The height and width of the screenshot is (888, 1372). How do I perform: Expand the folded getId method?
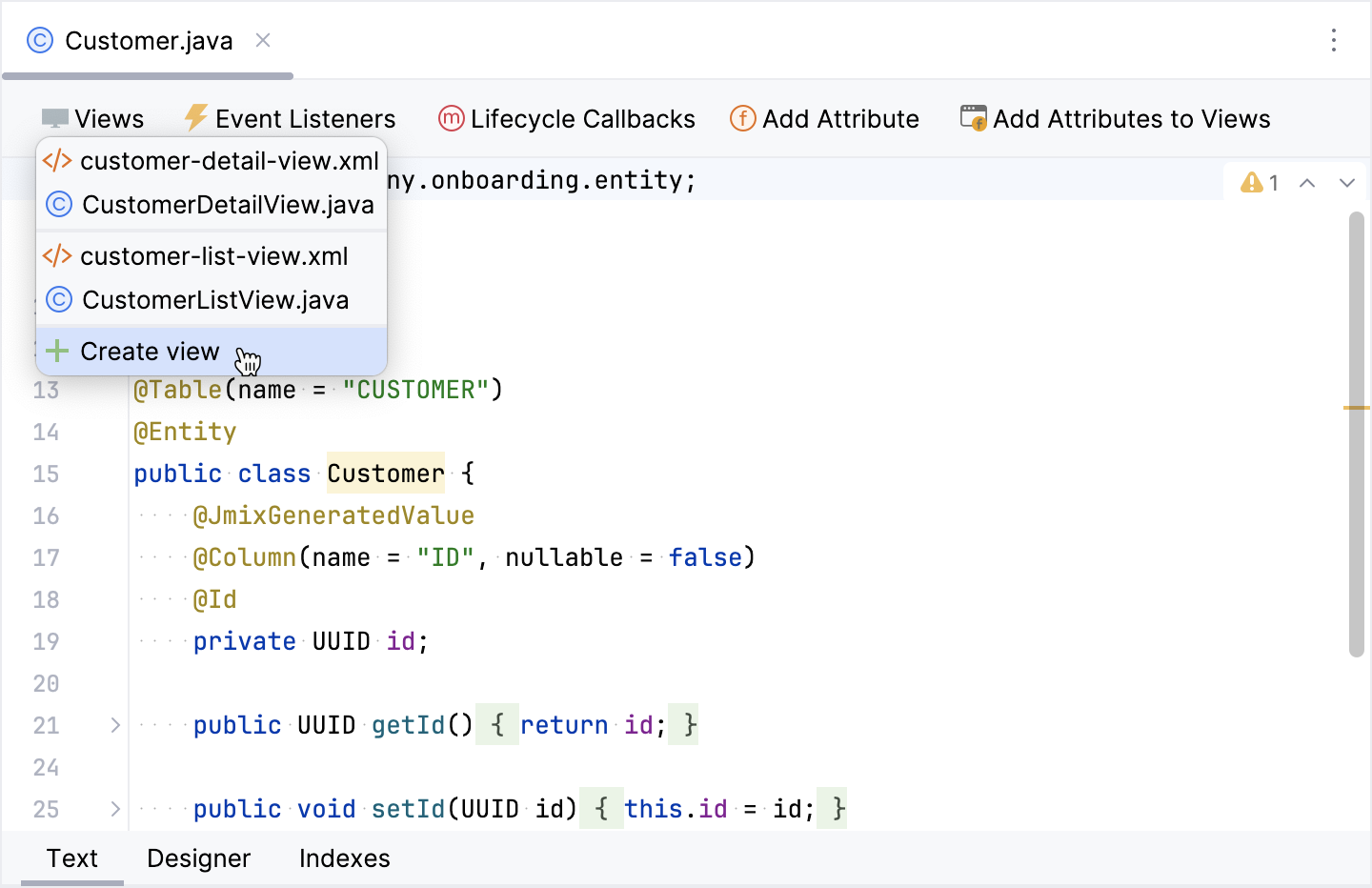[115, 725]
